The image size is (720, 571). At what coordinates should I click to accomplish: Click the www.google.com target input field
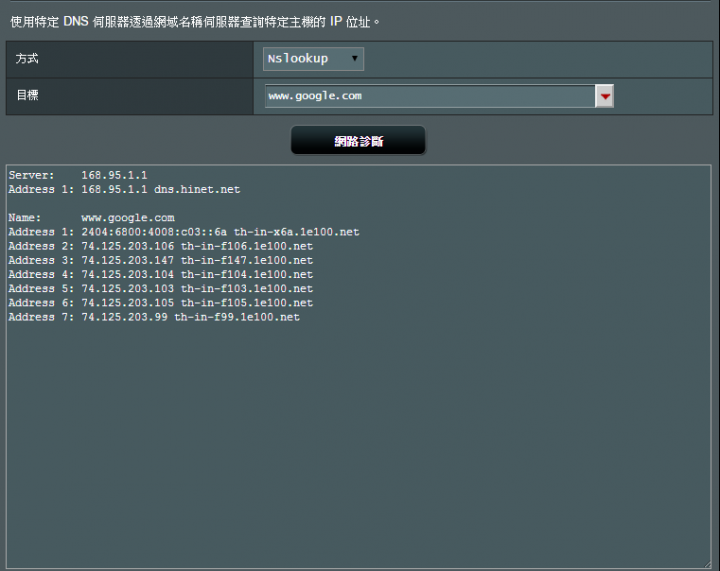tap(430, 96)
